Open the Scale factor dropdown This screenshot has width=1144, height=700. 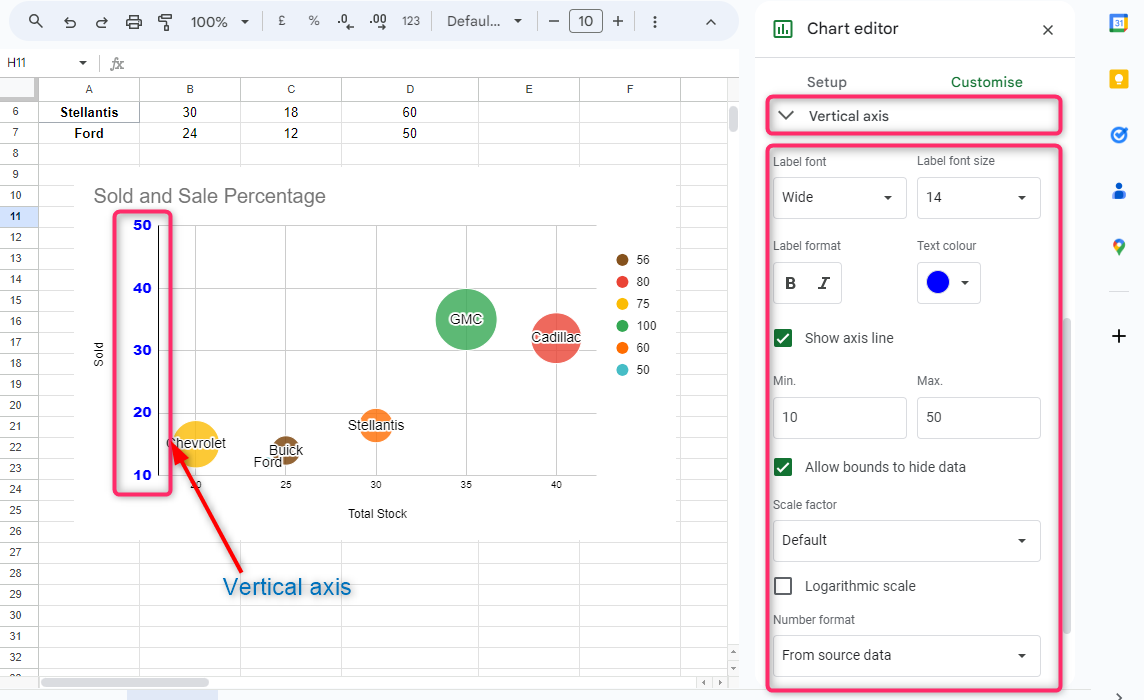906,541
